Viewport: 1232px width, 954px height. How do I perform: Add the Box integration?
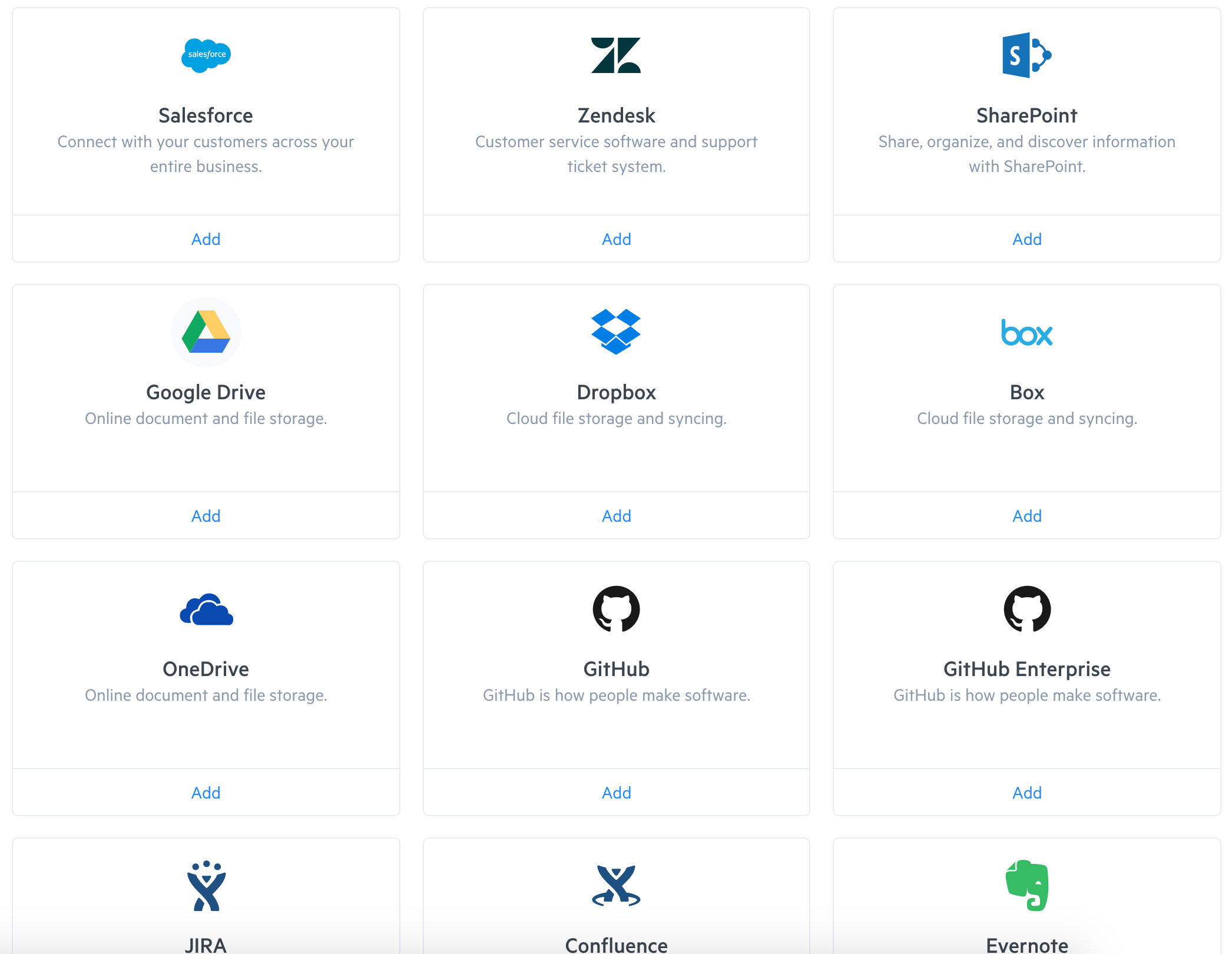pyautogui.click(x=1026, y=516)
